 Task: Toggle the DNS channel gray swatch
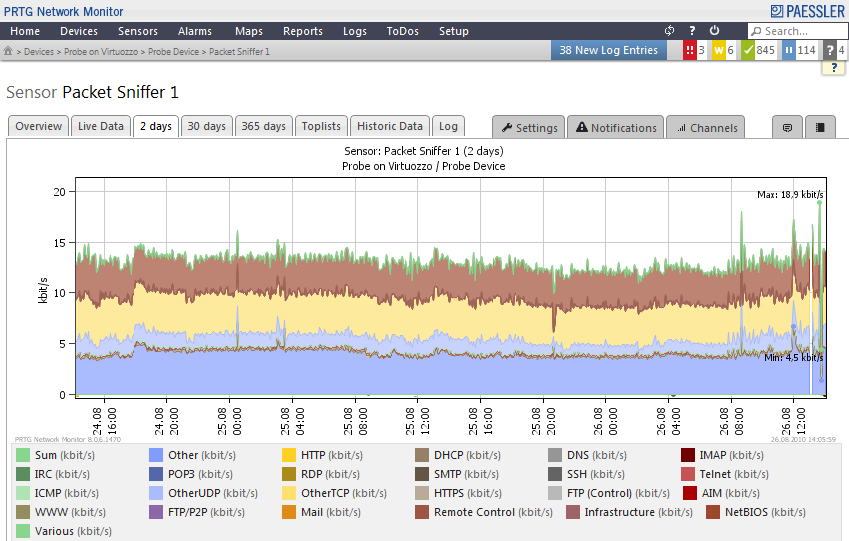point(555,455)
